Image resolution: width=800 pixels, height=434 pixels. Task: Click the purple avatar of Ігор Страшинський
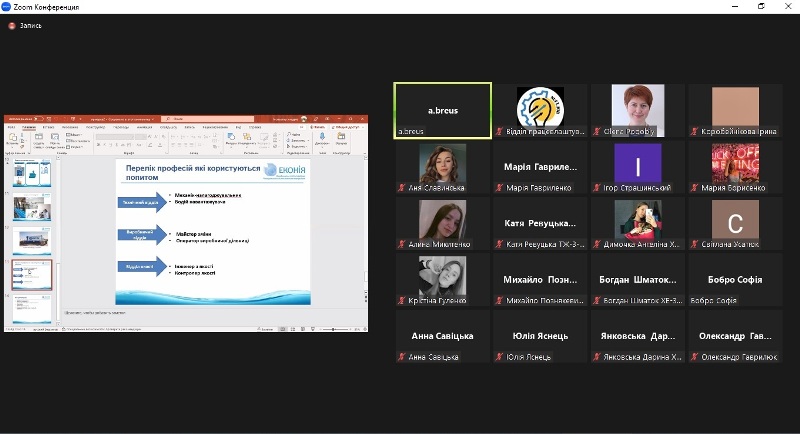[637, 163]
